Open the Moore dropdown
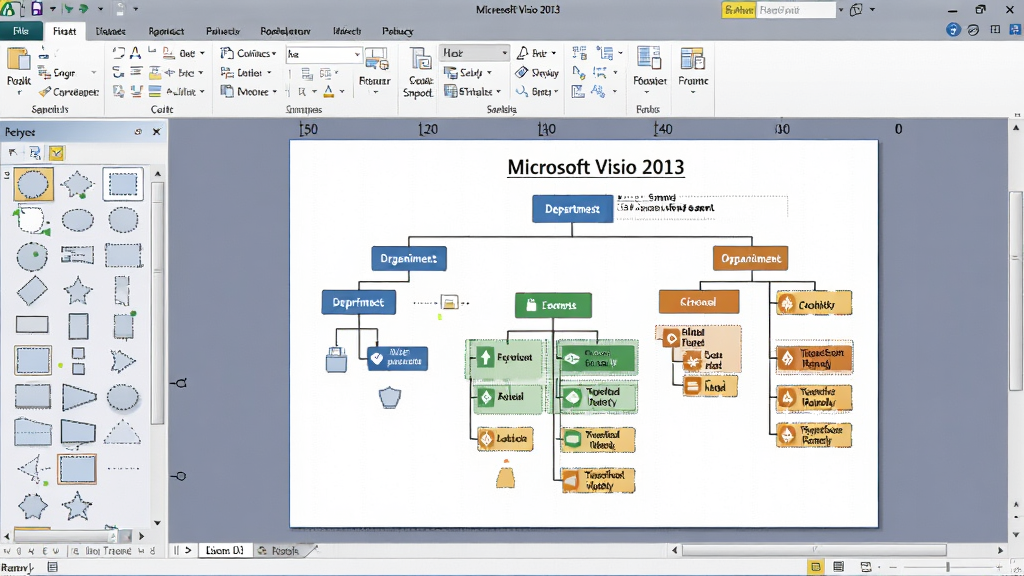 coord(249,92)
